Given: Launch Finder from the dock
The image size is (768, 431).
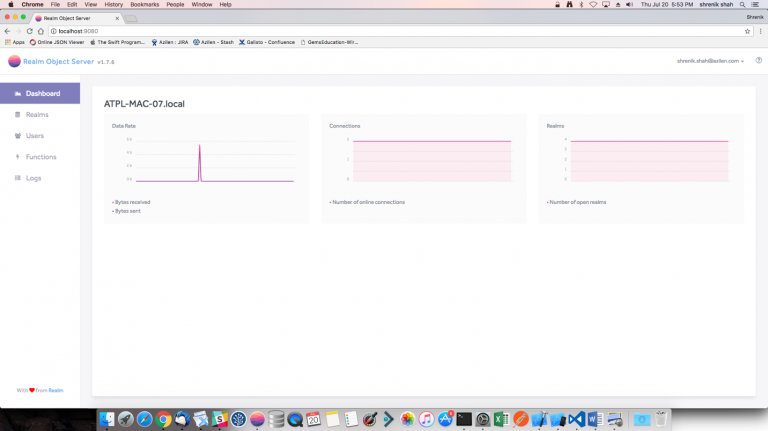Looking at the screenshot, I should click(106, 419).
